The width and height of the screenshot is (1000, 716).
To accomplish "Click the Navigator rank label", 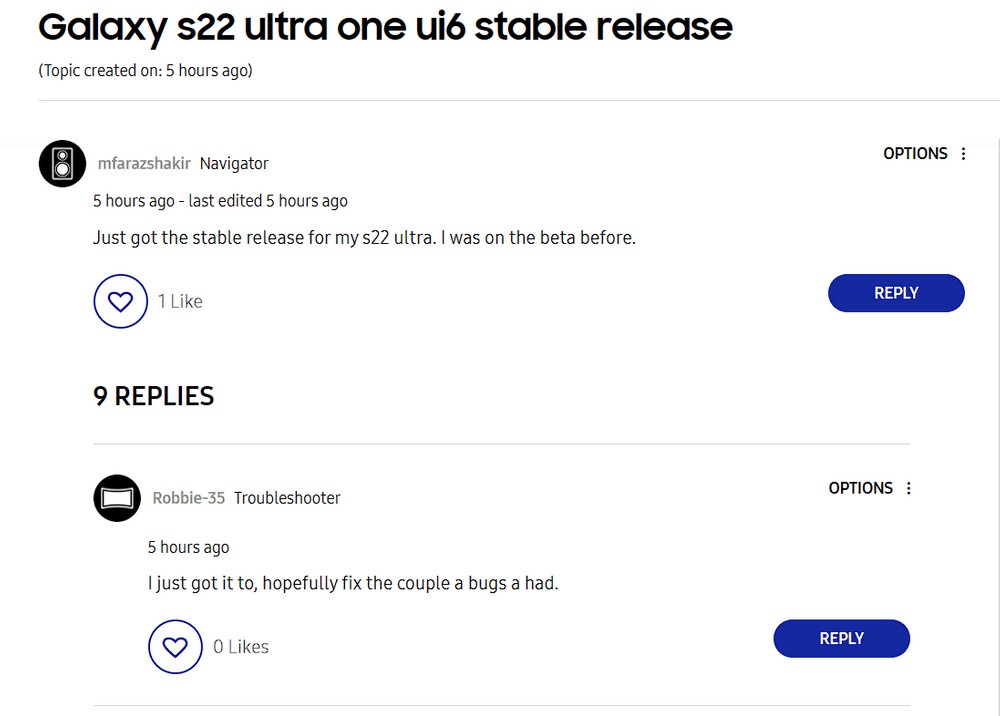I will (x=234, y=164).
